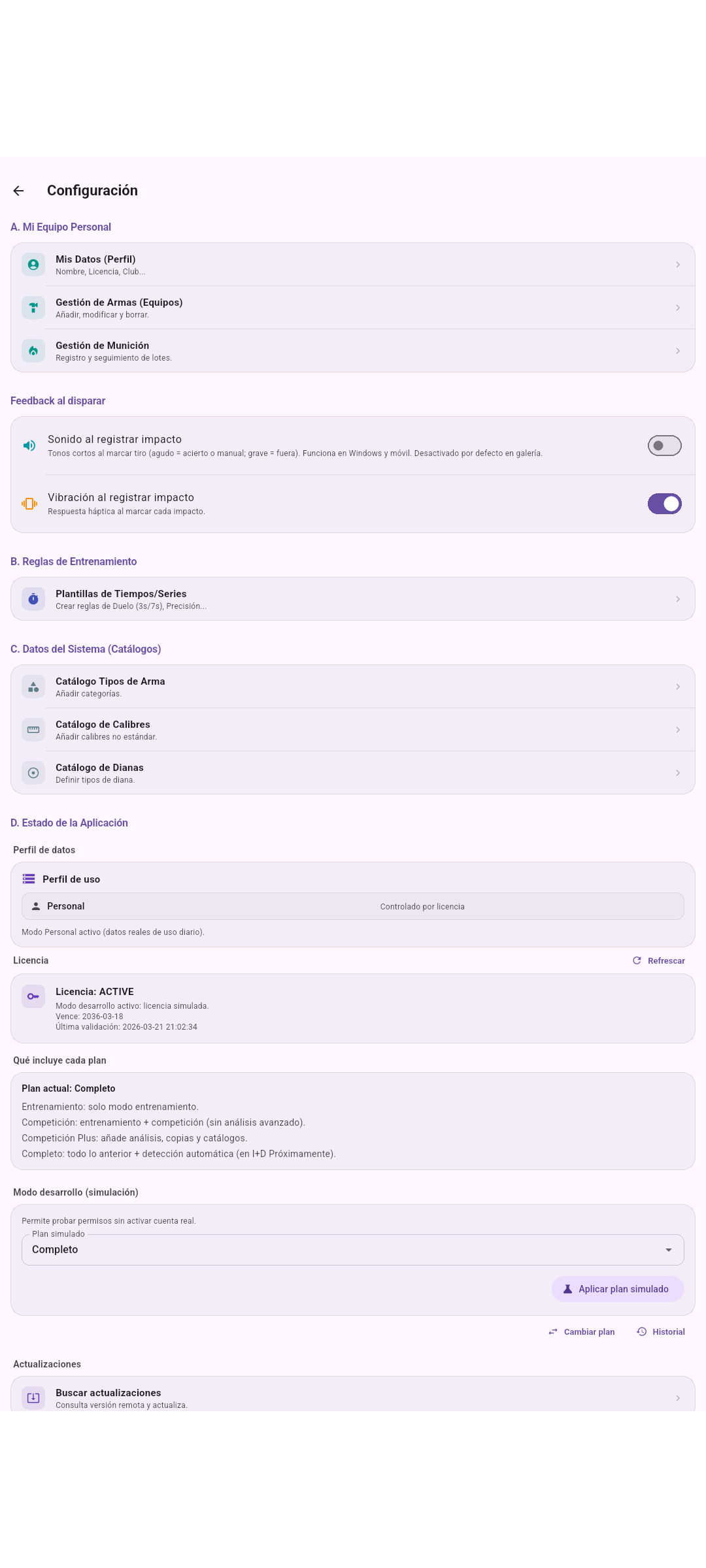Screen dimensions: 706x1568
Task: Expand the Catálogo Tipos de Arma entry
Action: pos(353,687)
